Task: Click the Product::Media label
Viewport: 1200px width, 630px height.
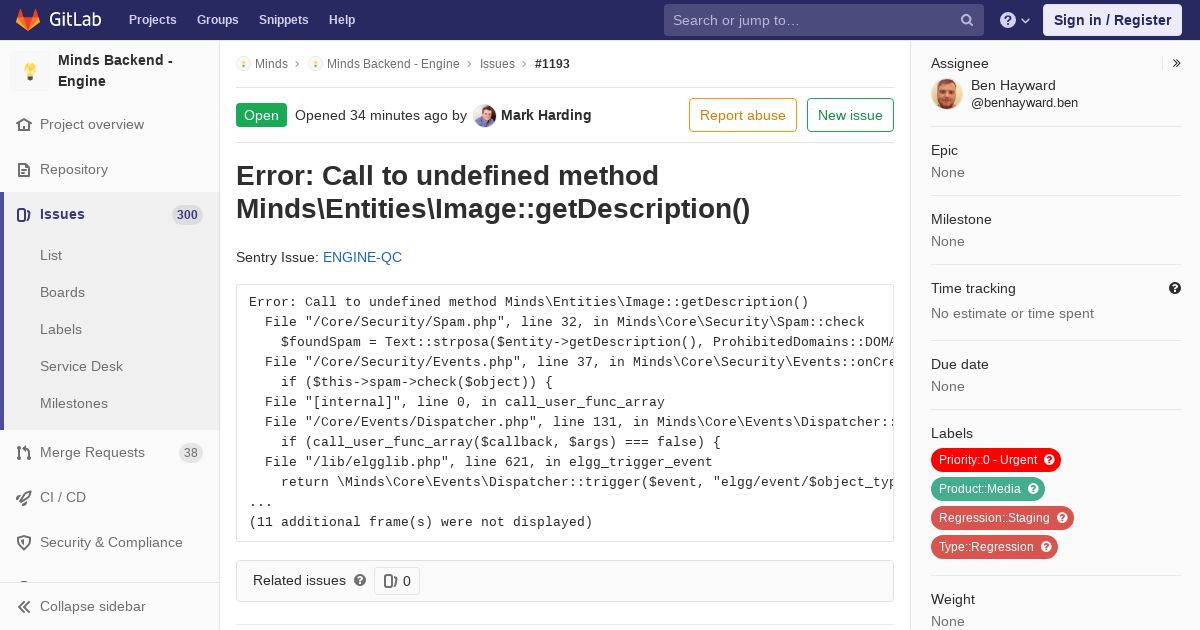Action: (988, 489)
